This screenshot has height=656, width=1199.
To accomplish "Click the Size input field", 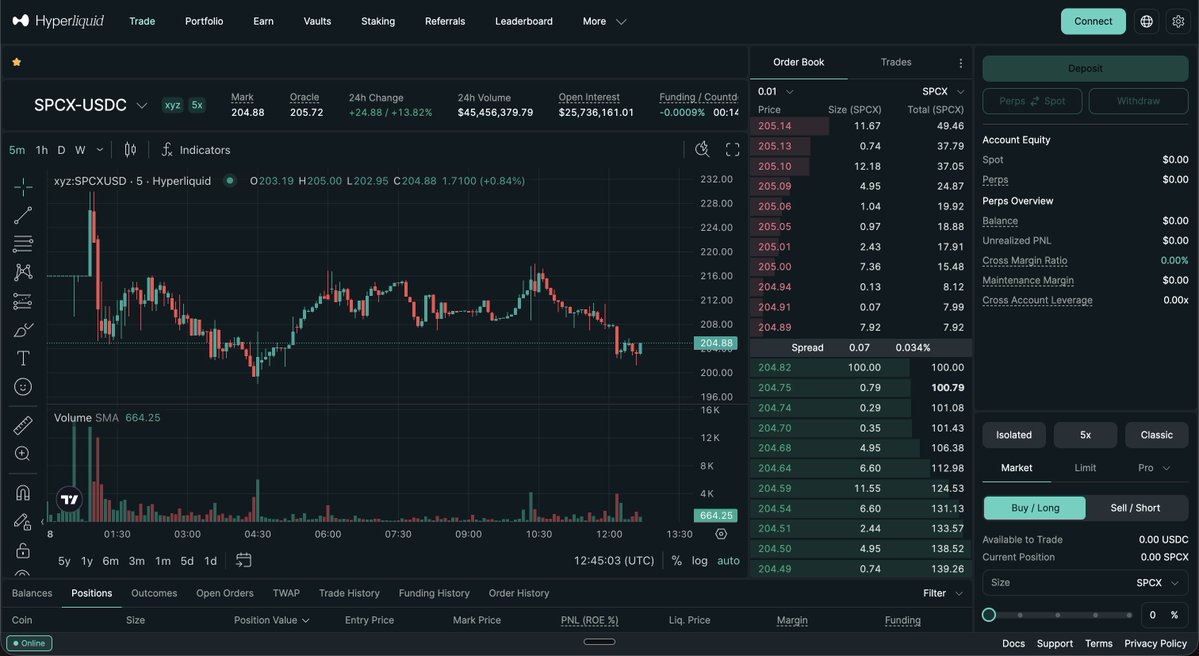I will [x=1085, y=583].
